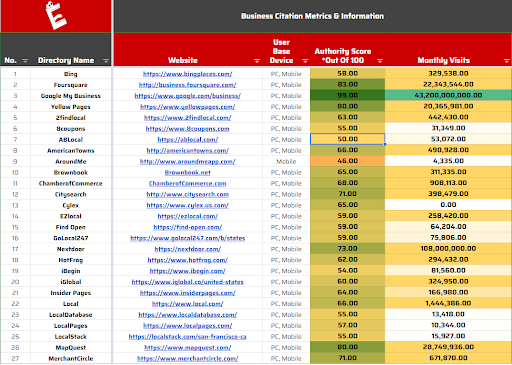Screen dimensions: 512x365
Task: Open the bingplaces.com link
Action: click(188, 74)
